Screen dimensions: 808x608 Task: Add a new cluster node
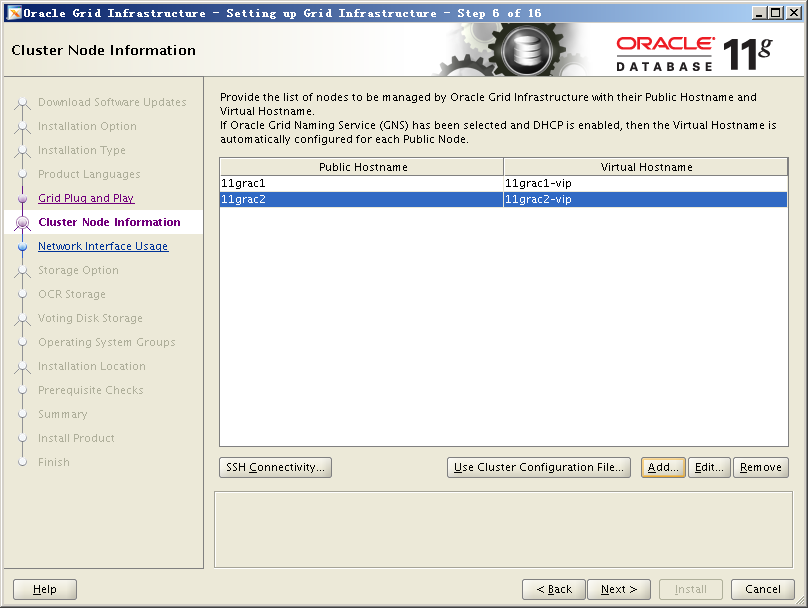663,467
